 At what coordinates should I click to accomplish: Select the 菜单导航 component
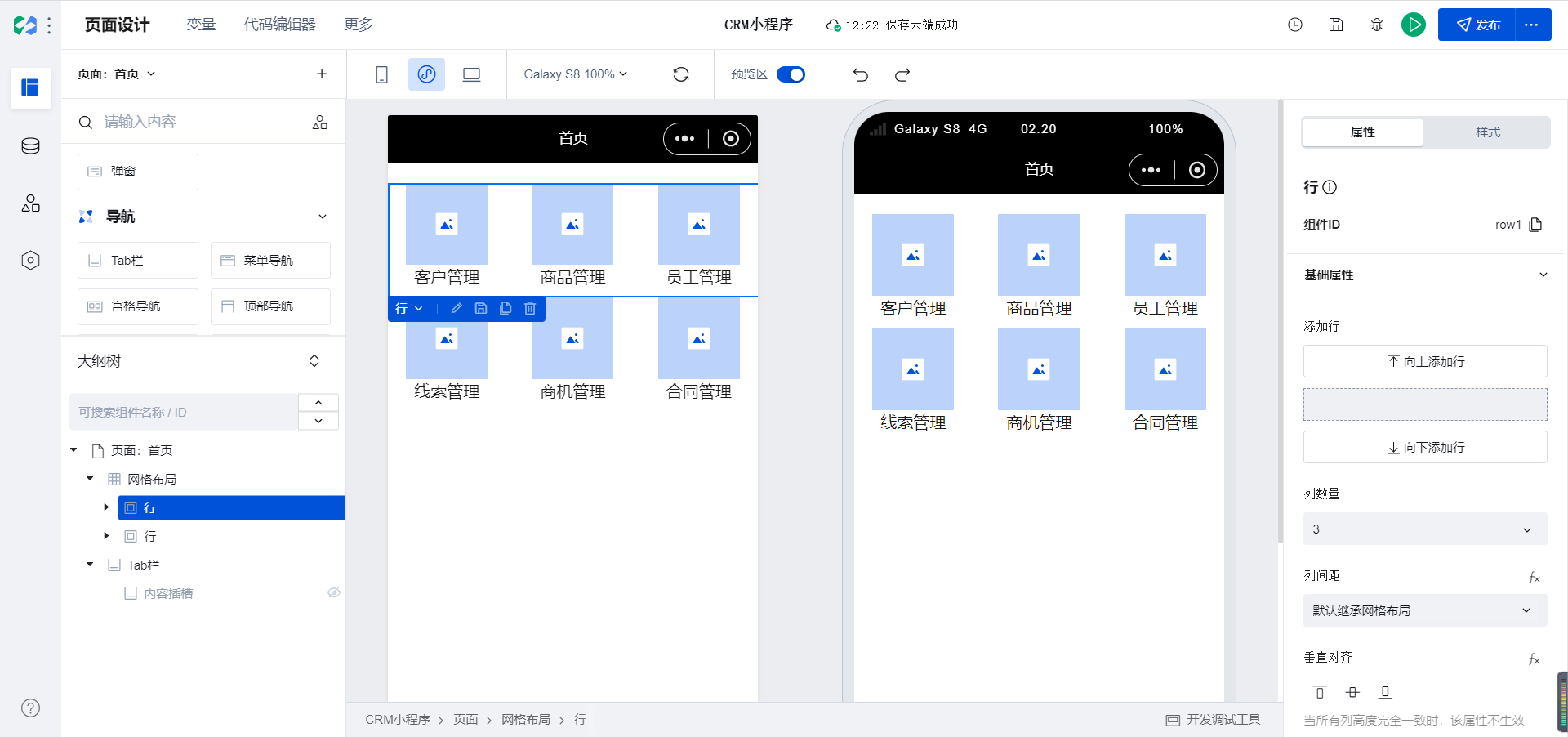point(270,260)
